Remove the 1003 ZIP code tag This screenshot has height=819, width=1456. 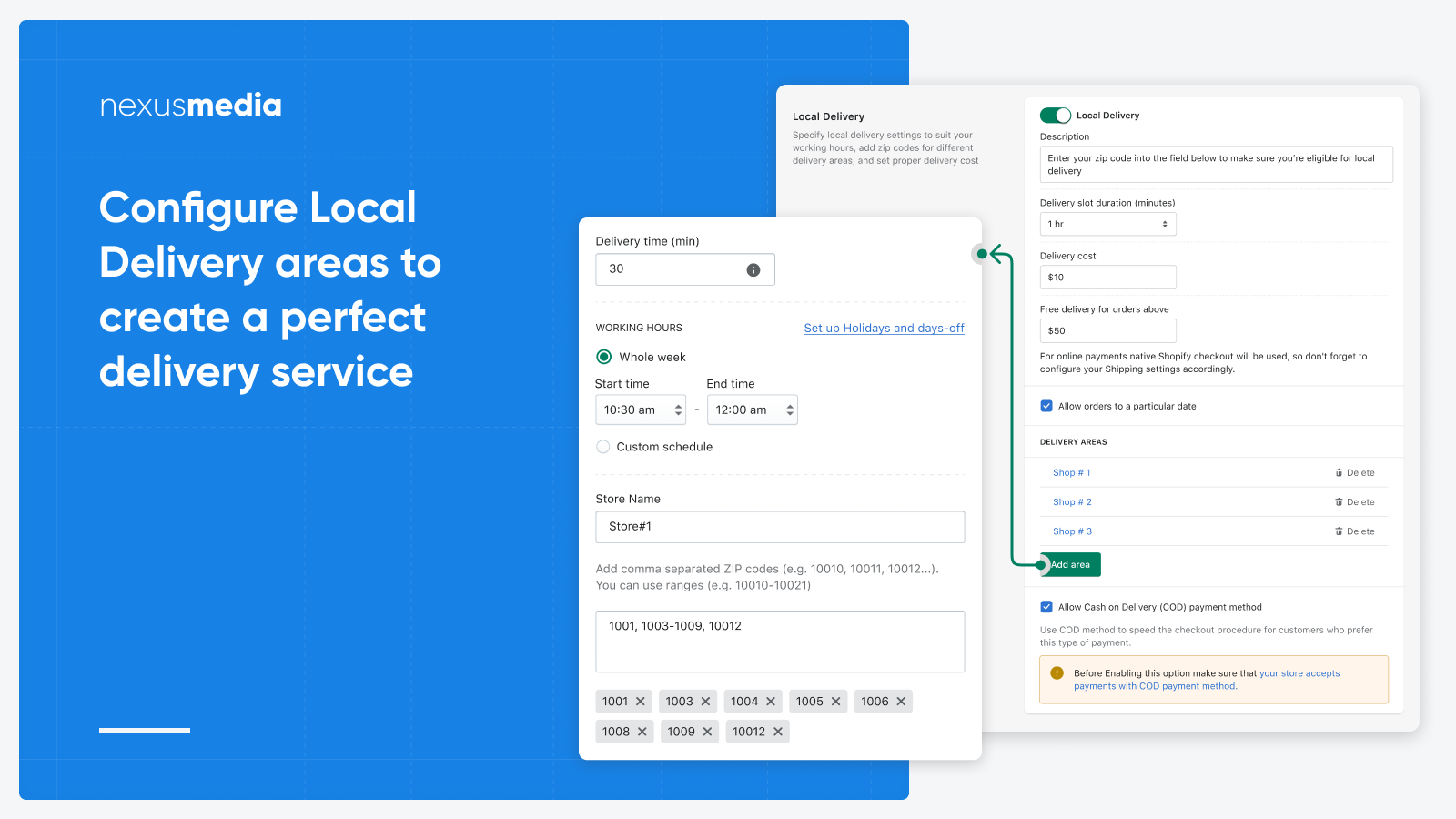pos(705,702)
